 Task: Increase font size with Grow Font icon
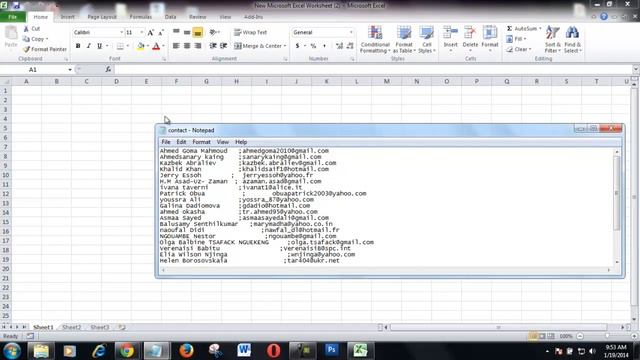[x=151, y=32]
